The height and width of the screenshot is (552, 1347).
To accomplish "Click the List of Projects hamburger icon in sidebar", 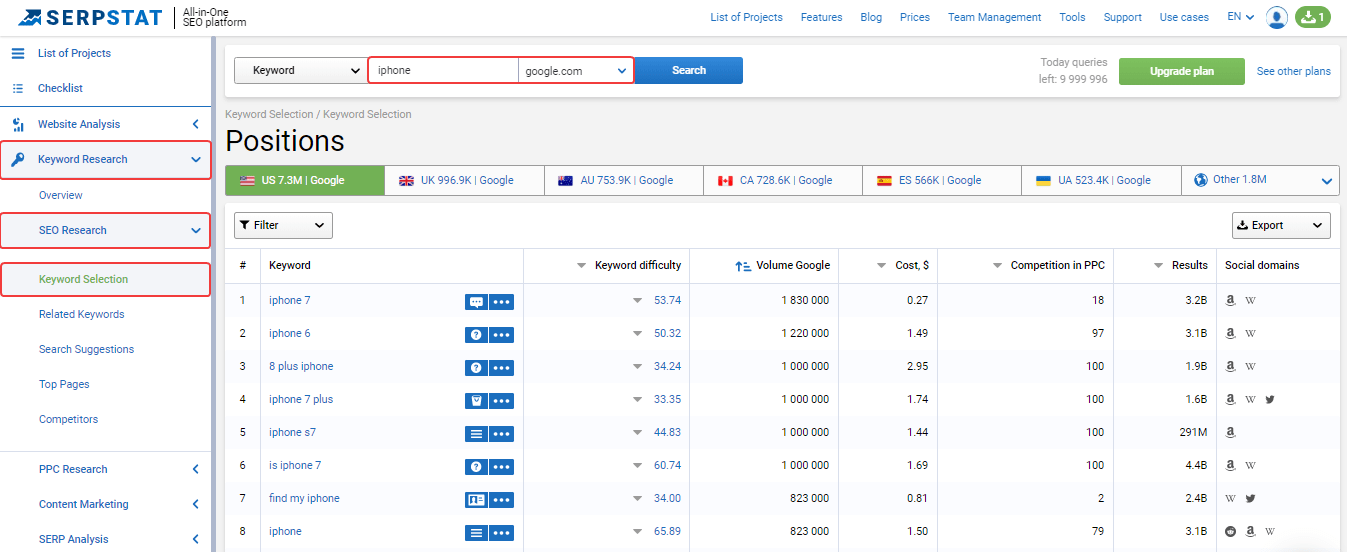I will 18,53.
